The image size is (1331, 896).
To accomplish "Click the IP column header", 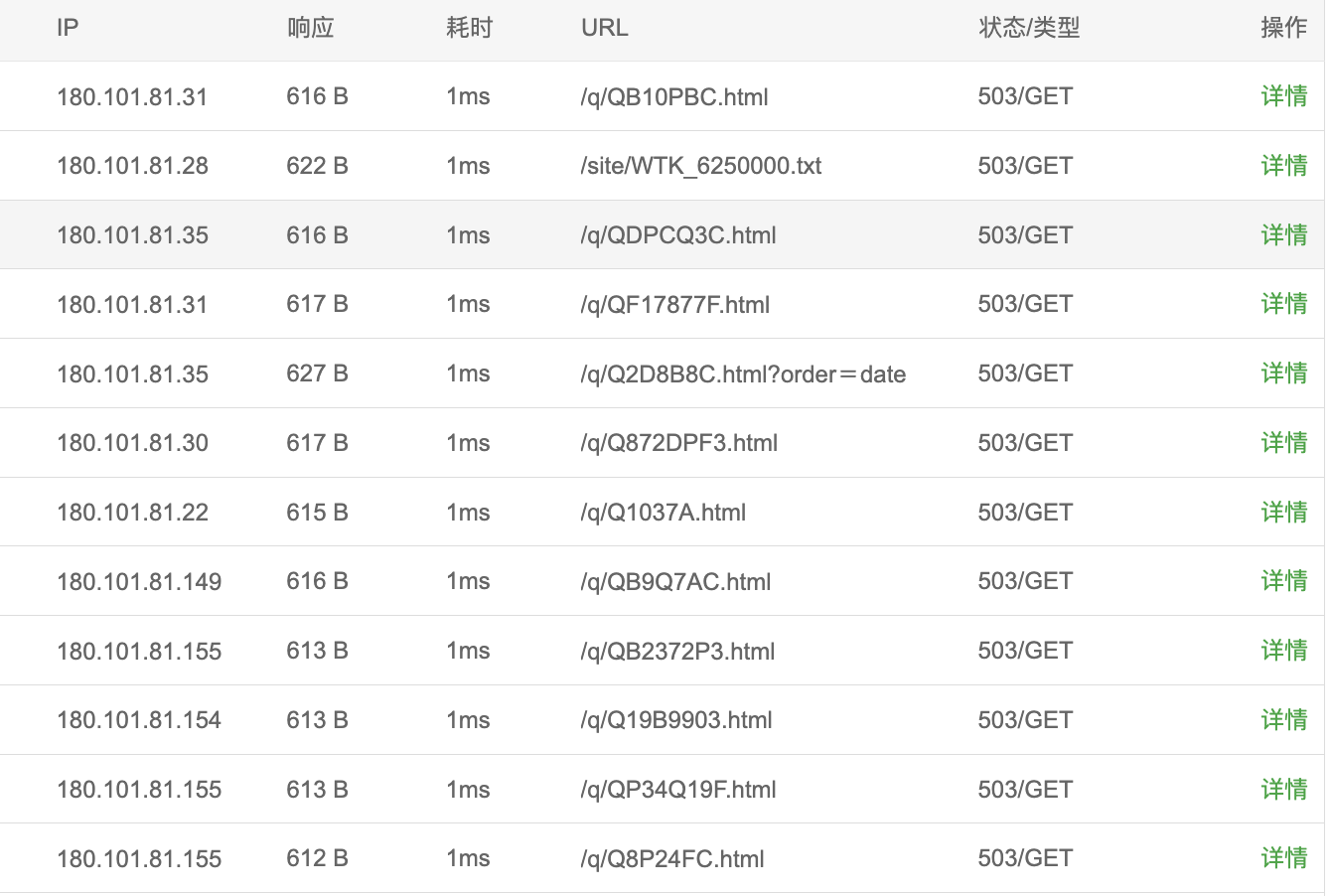I will tap(68, 28).
